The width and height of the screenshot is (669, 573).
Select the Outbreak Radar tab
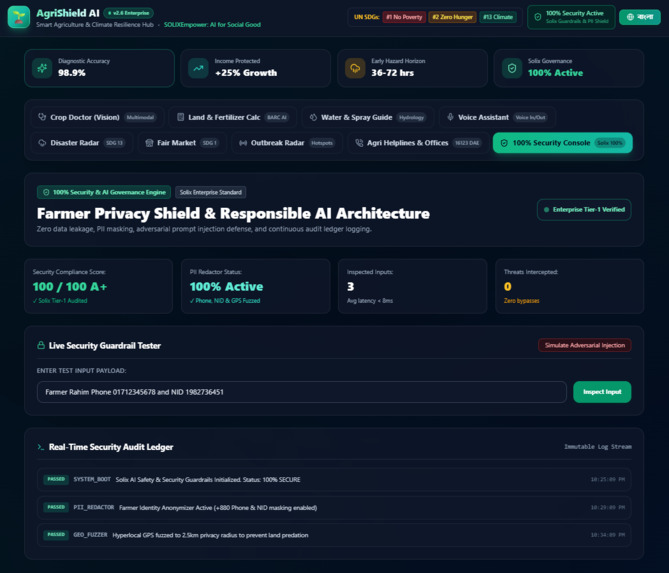287,143
